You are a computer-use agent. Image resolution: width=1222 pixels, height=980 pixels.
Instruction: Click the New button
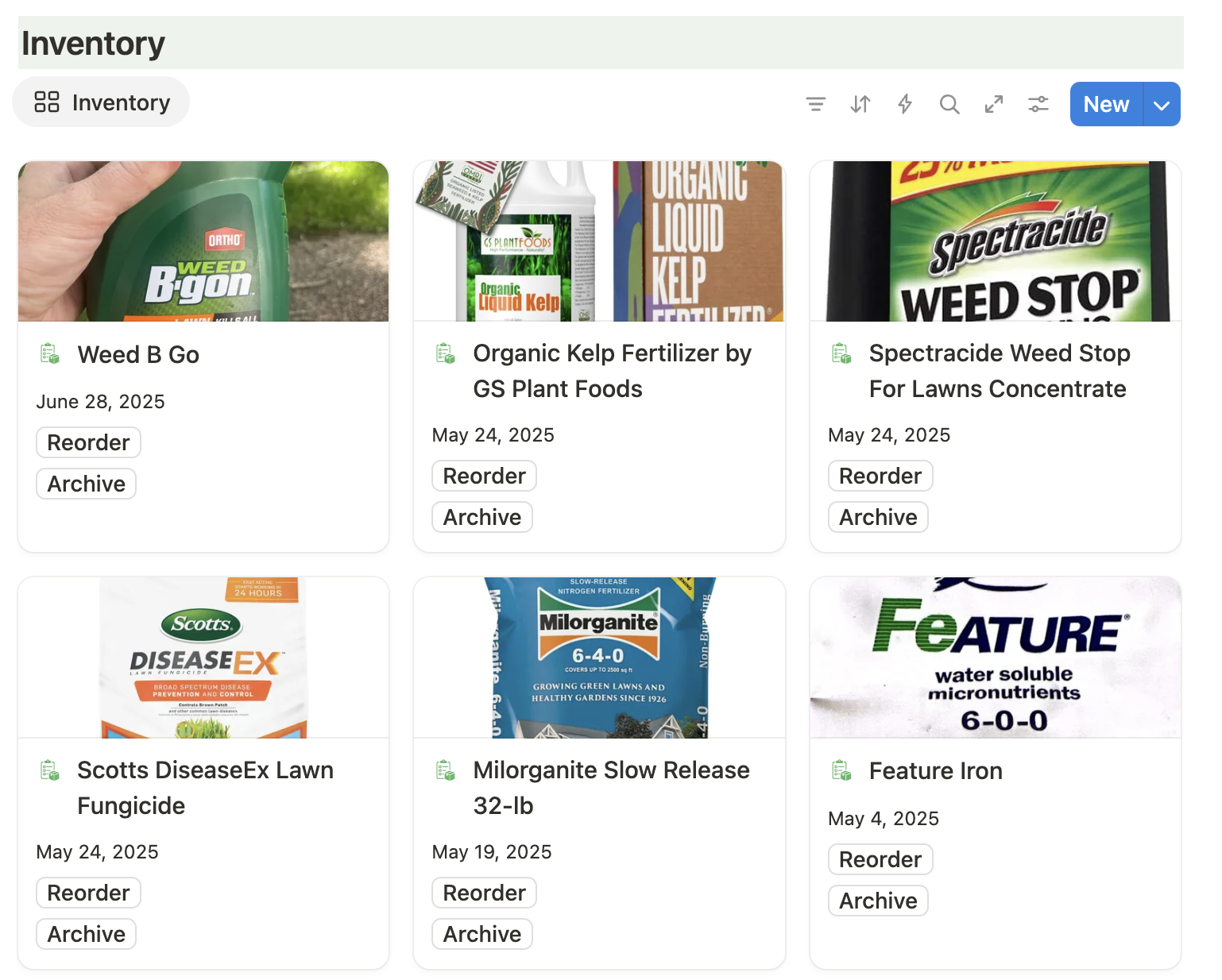click(x=1106, y=105)
